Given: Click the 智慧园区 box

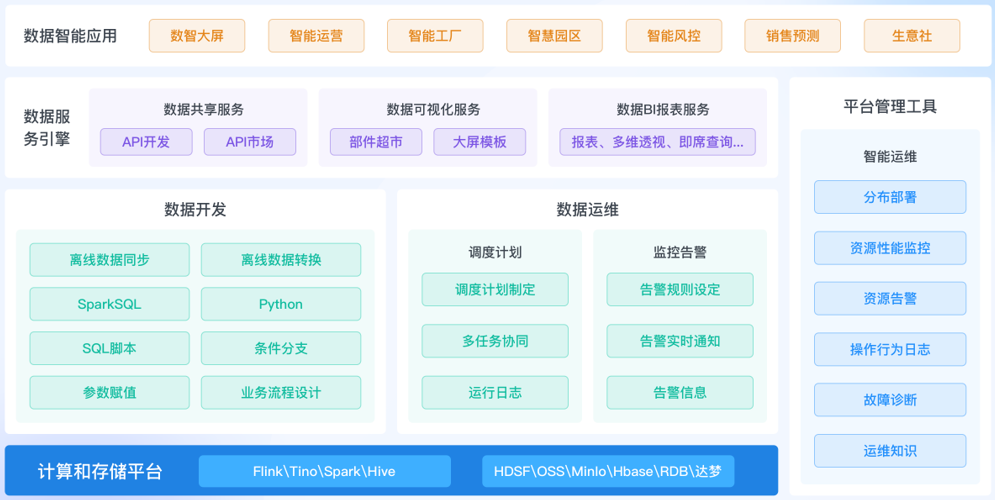Looking at the screenshot, I should 554,36.
